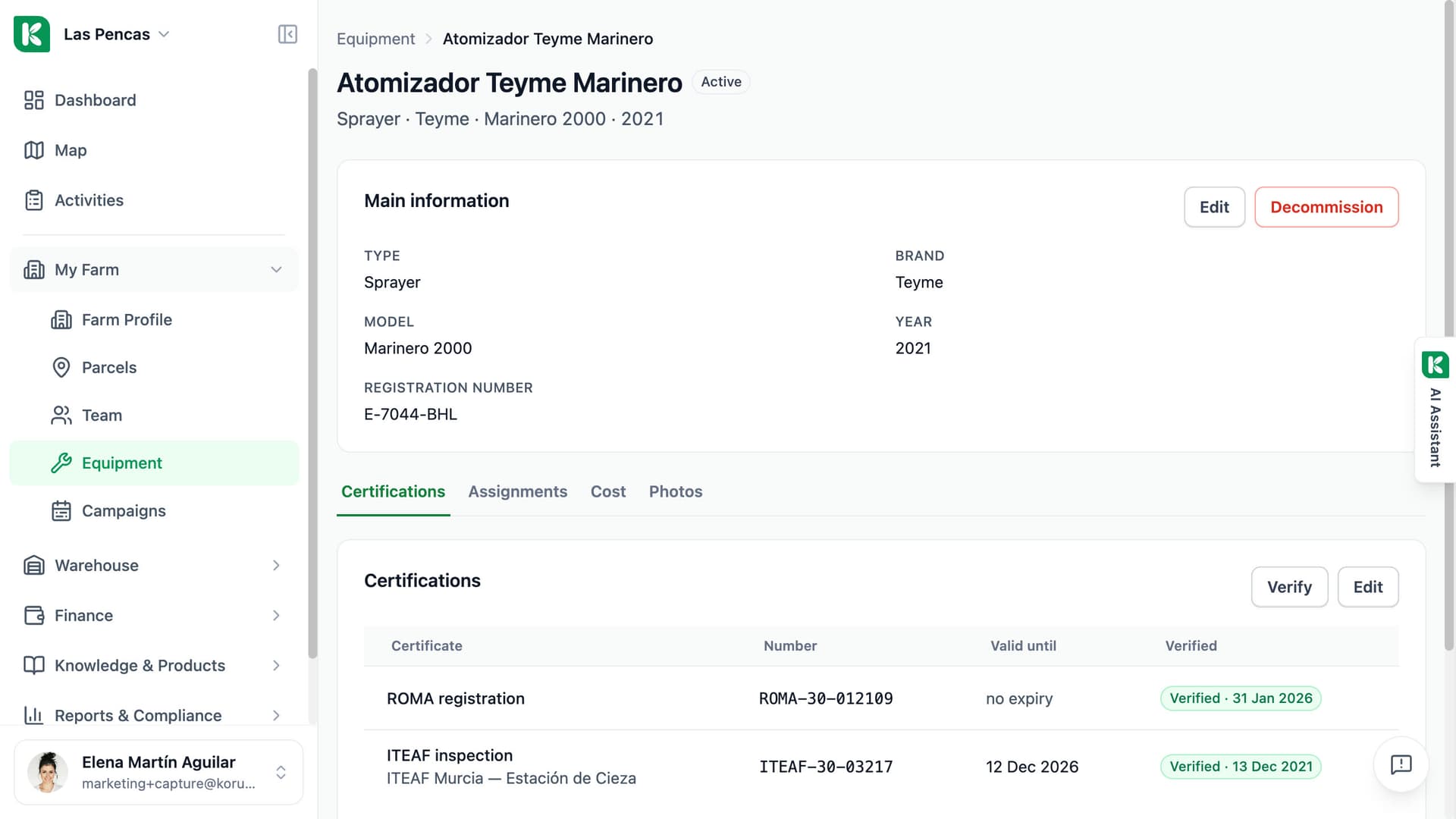Screen dimensions: 1456x819
Task: Click the Knowledge & Products book icon
Action: coord(34,666)
